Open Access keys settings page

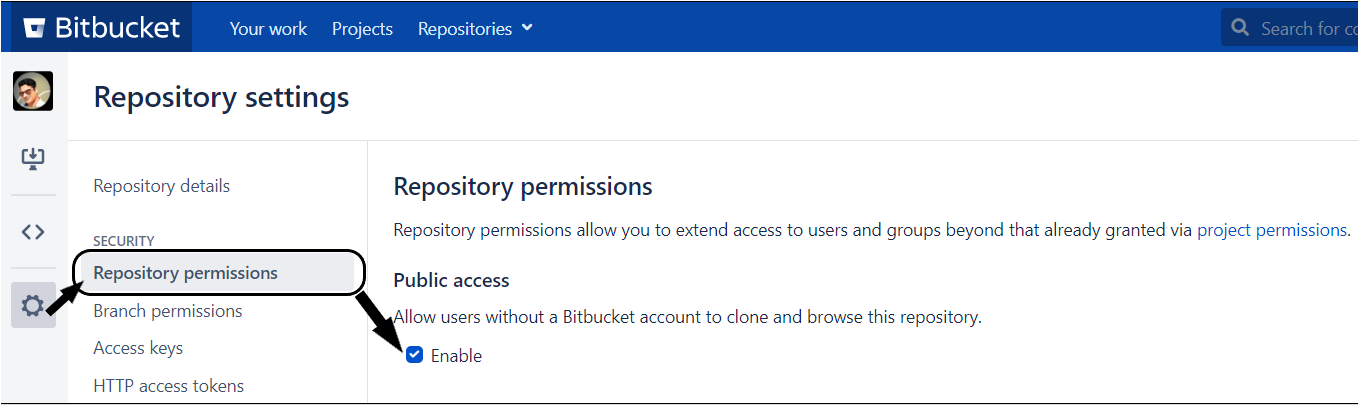[x=138, y=348]
